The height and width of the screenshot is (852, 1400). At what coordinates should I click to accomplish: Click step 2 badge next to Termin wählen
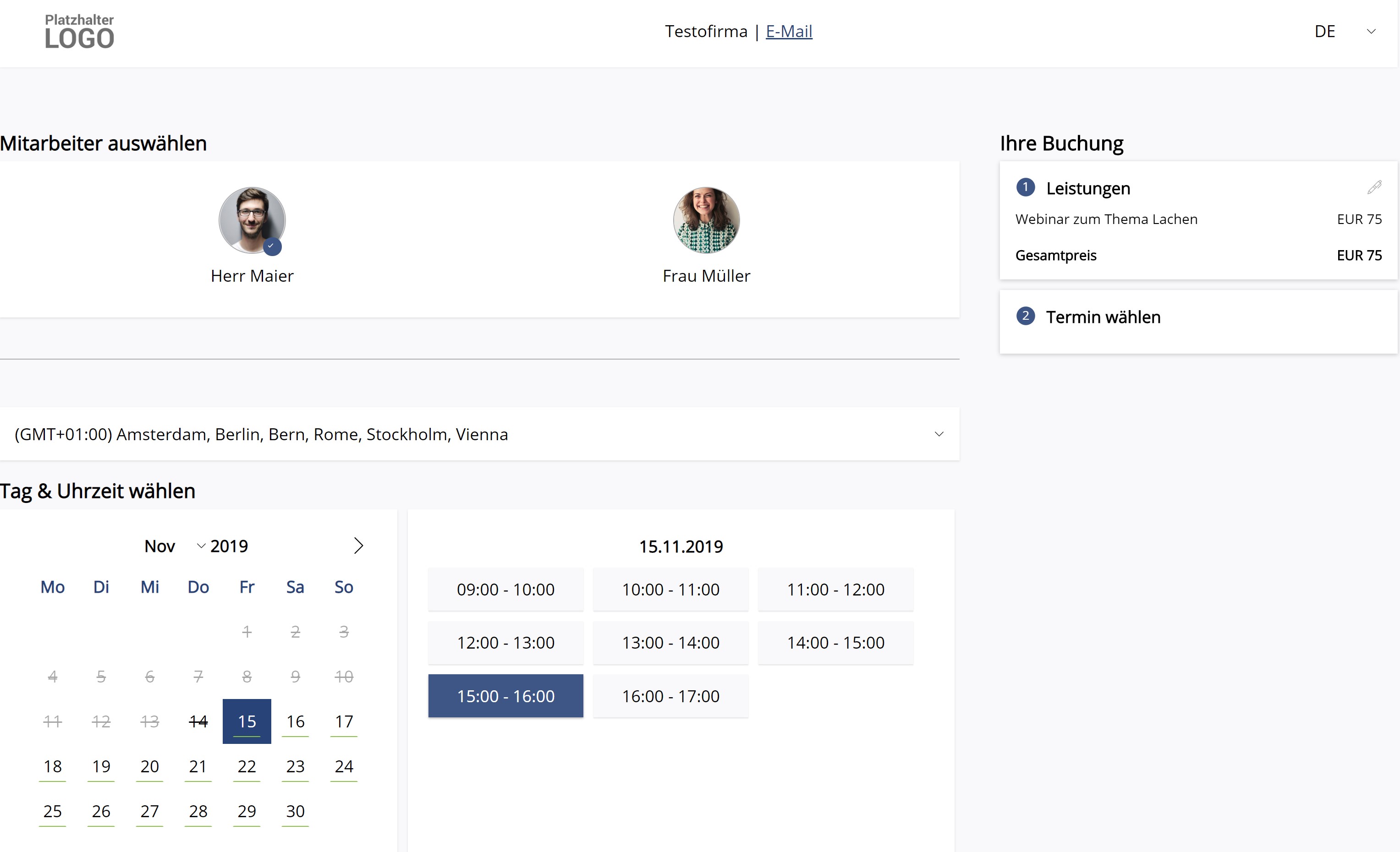[1025, 316]
